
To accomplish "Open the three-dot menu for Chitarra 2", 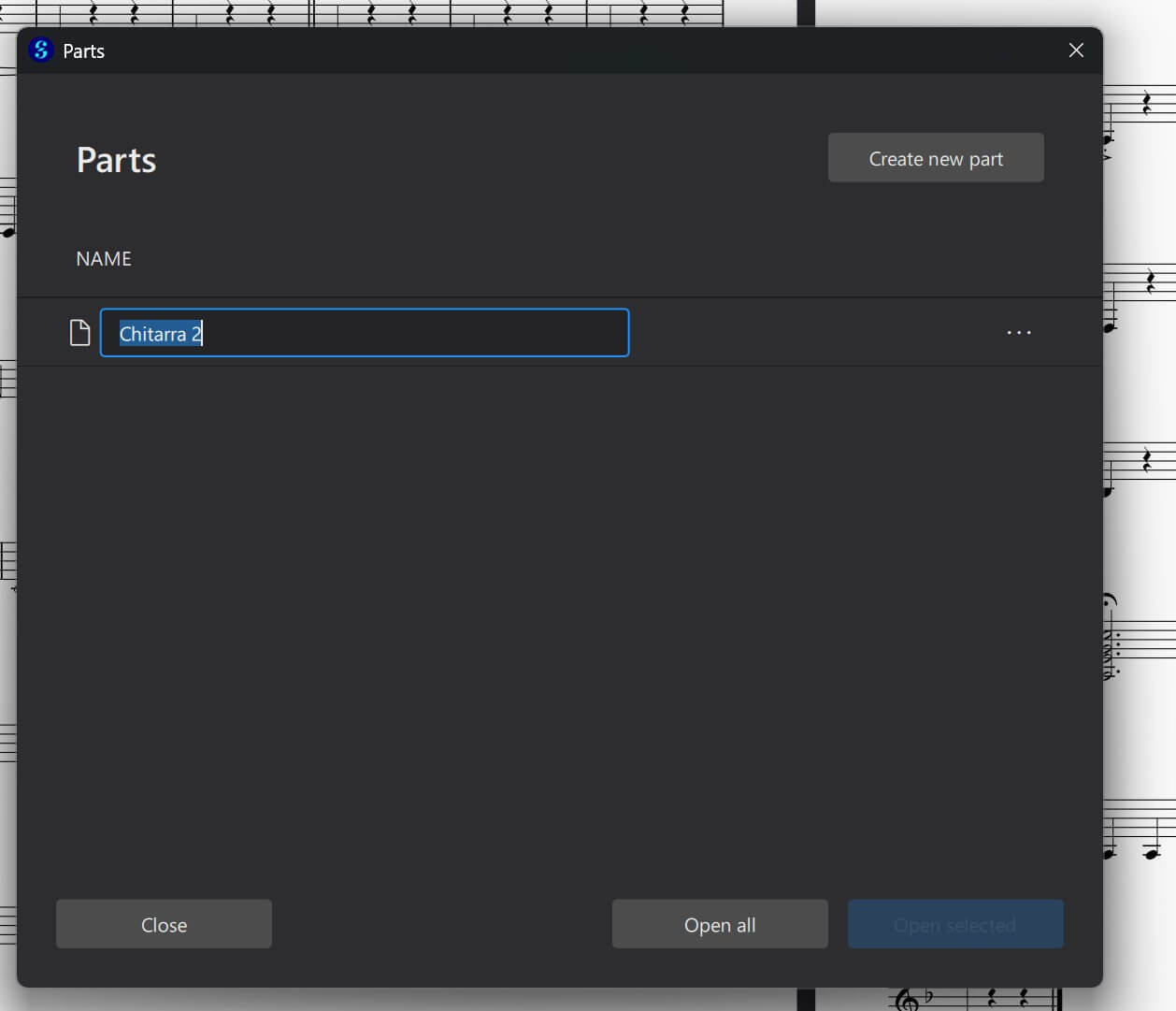I will (x=1018, y=333).
